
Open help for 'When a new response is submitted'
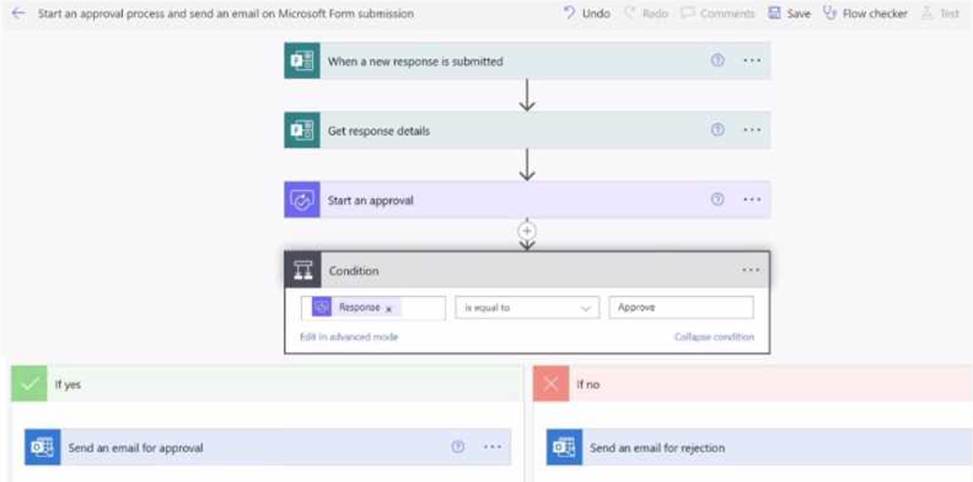pyautogui.click(x=717, y=61)
